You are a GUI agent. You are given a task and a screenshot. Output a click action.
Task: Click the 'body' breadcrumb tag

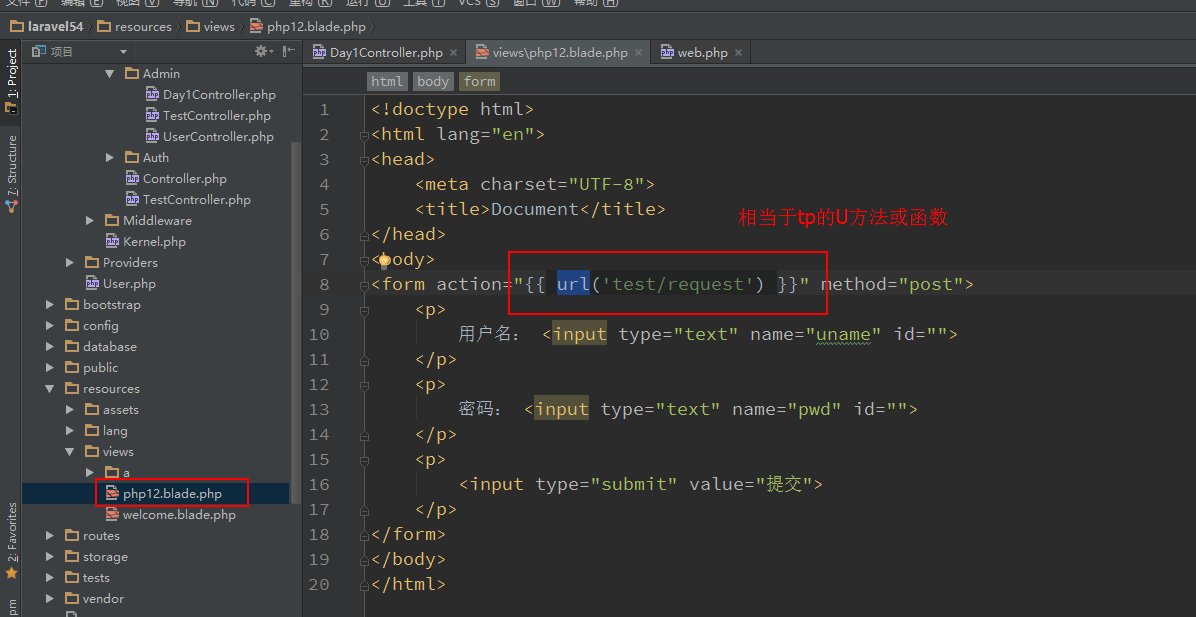click(433, 82)
